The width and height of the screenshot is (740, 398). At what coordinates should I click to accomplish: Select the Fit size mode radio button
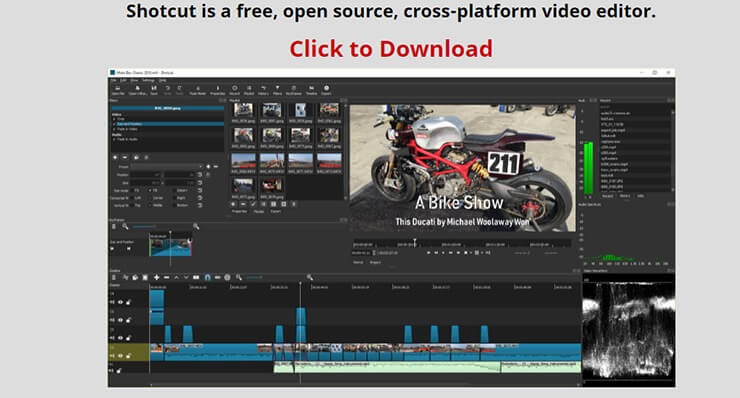click(133, 191)
